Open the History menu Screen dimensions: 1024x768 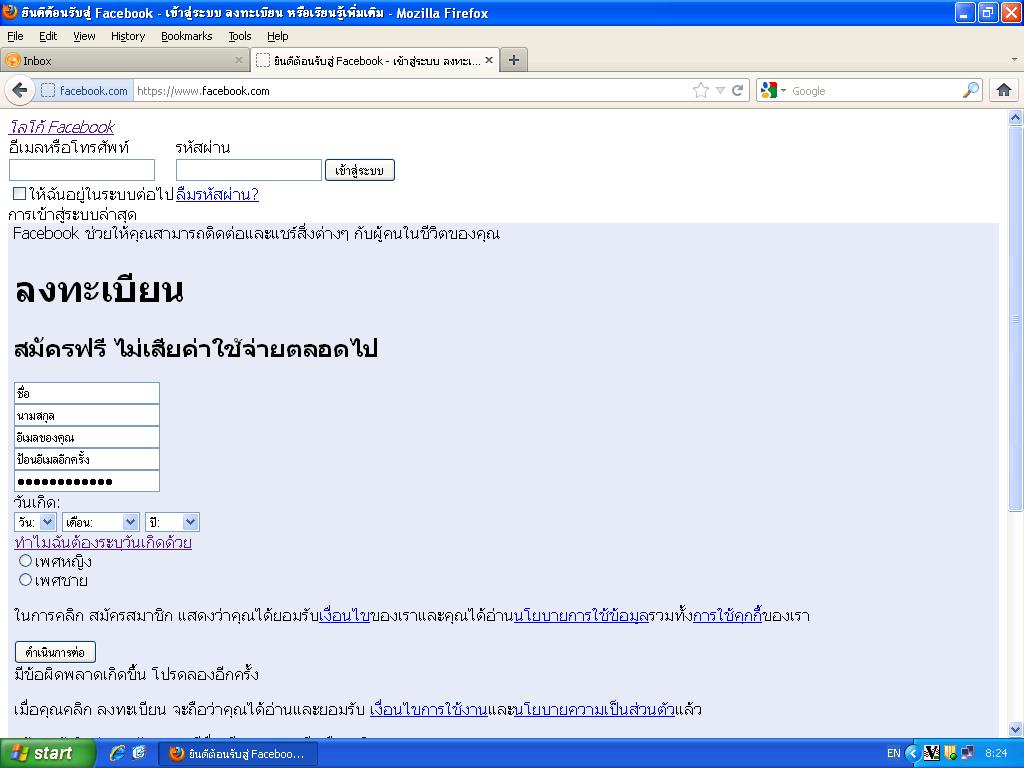point(127,36)
